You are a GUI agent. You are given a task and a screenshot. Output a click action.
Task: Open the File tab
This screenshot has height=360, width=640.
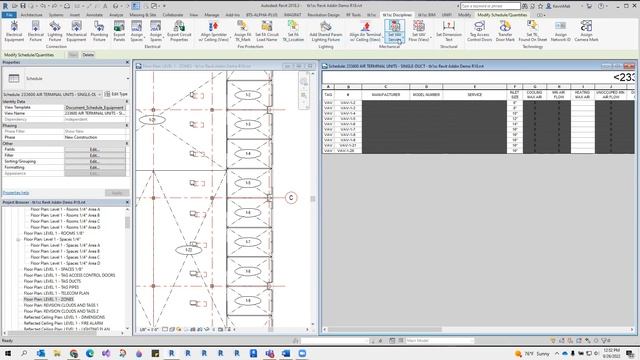tap(9, 15)
